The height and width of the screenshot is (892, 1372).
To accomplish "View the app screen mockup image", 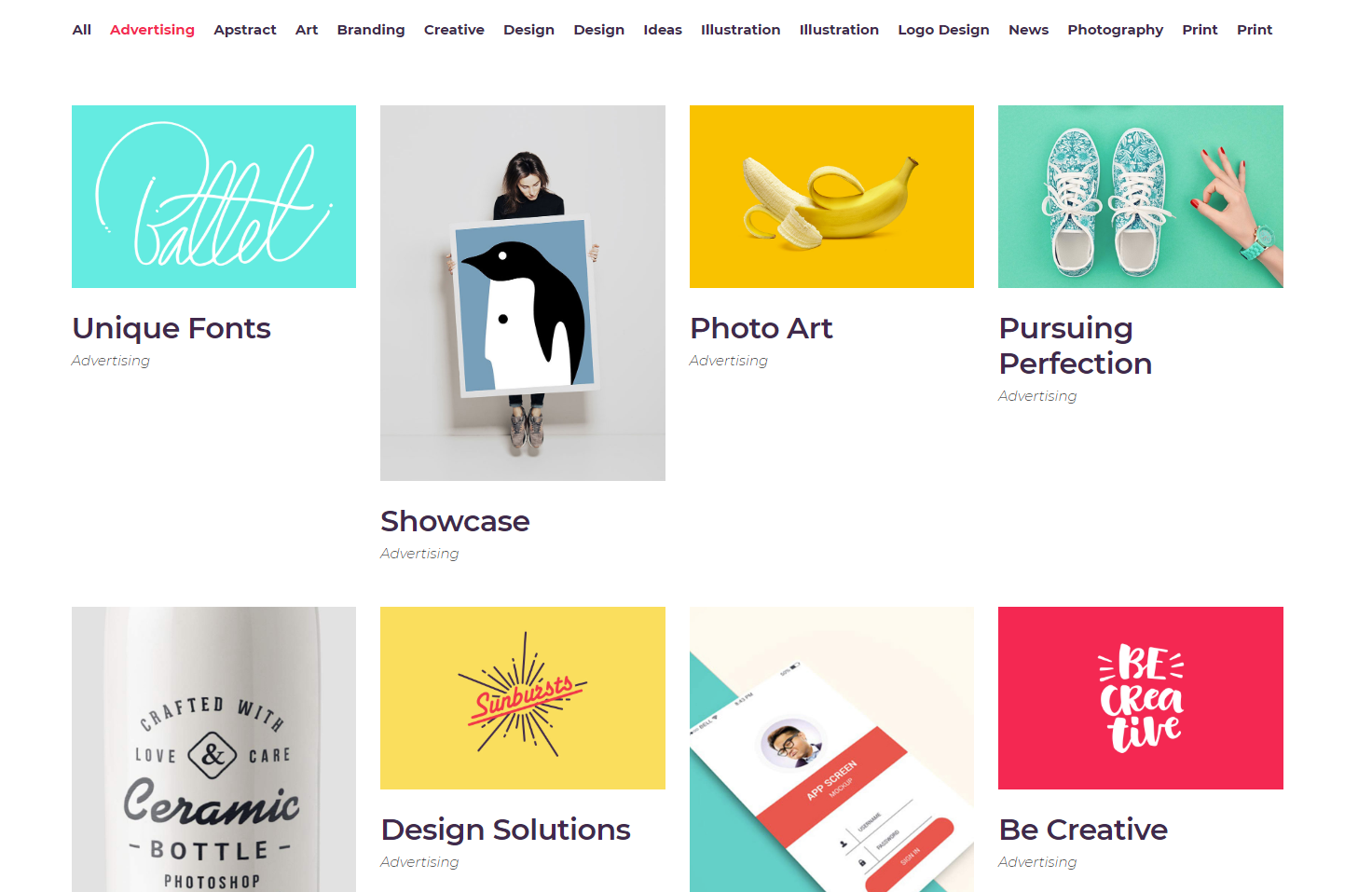I will (x=831, y=749).
